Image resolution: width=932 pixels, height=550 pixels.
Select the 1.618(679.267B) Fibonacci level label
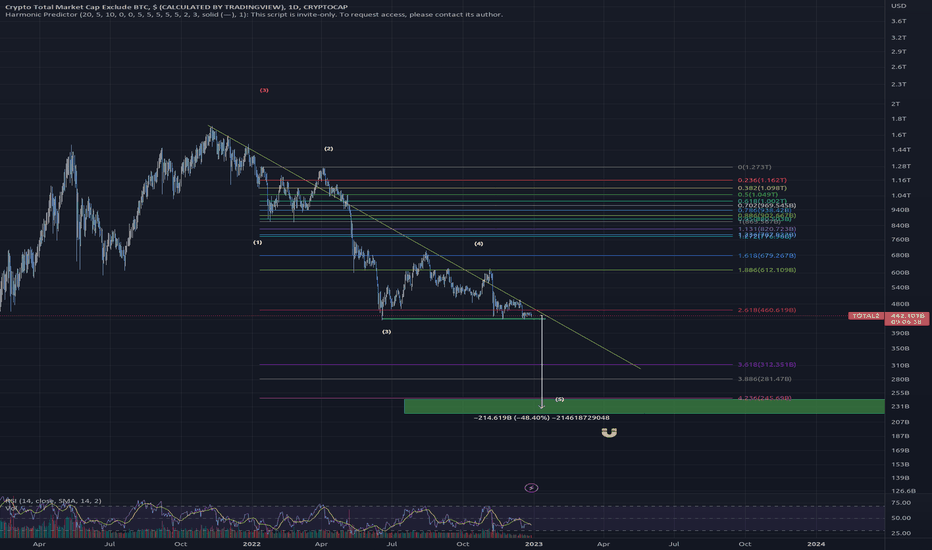click(767, 256)
